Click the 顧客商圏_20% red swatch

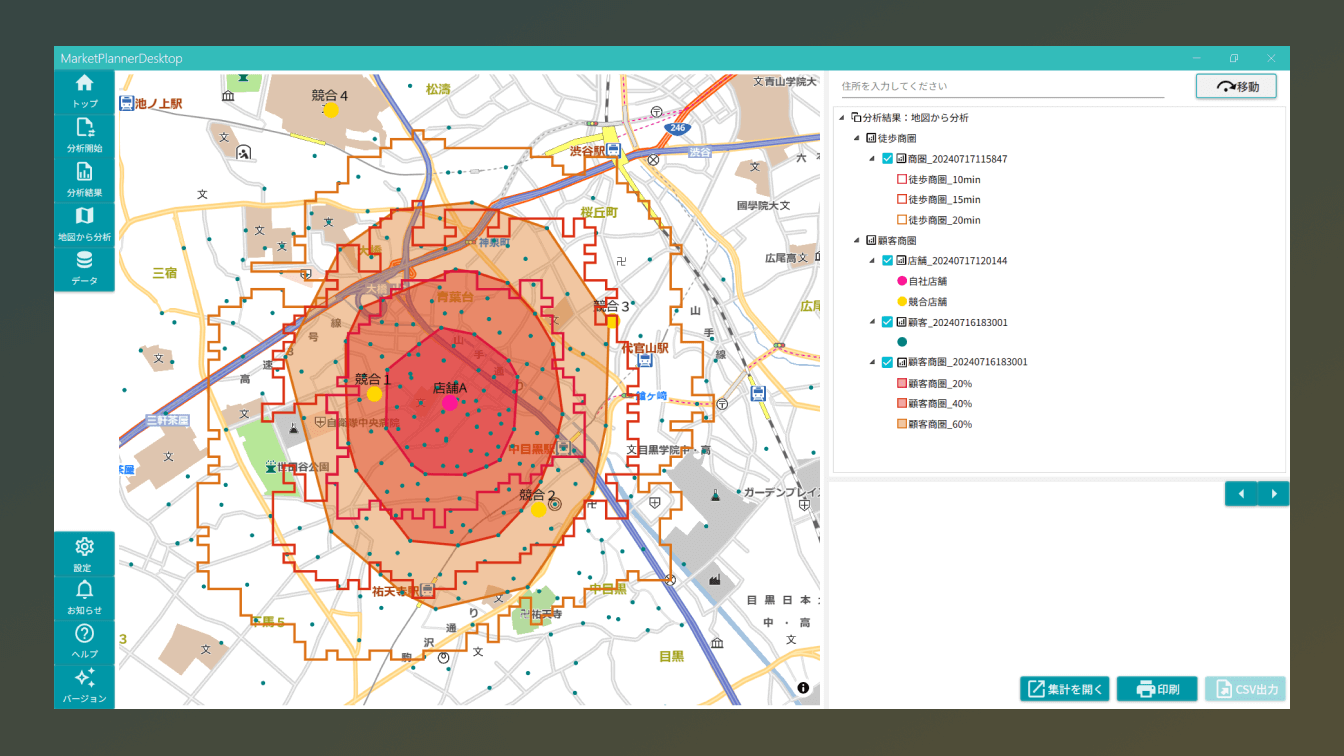[x=902, y=383]
